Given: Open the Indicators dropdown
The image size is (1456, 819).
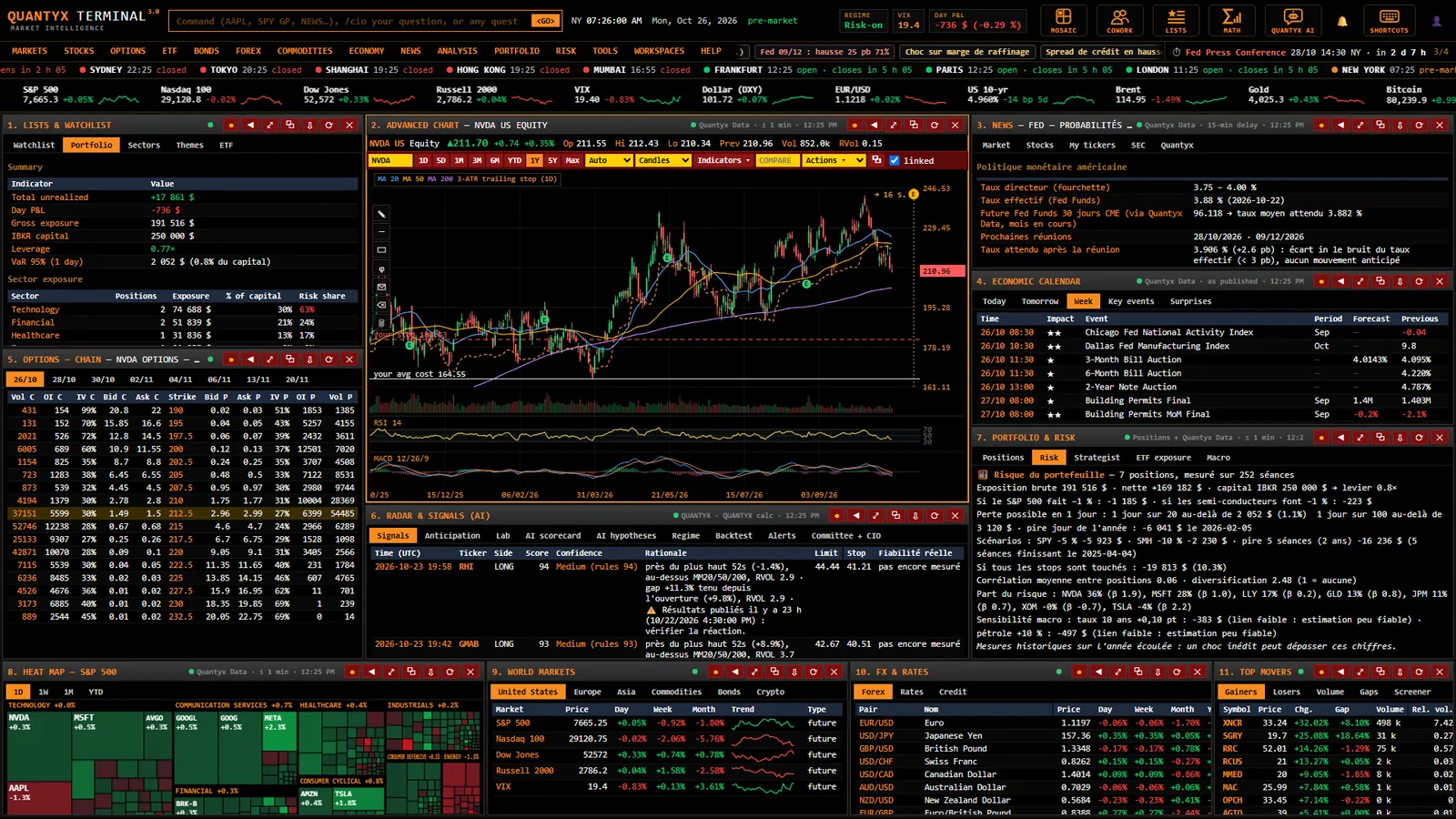Looking at the screenshot, I should tap(723, 160).
